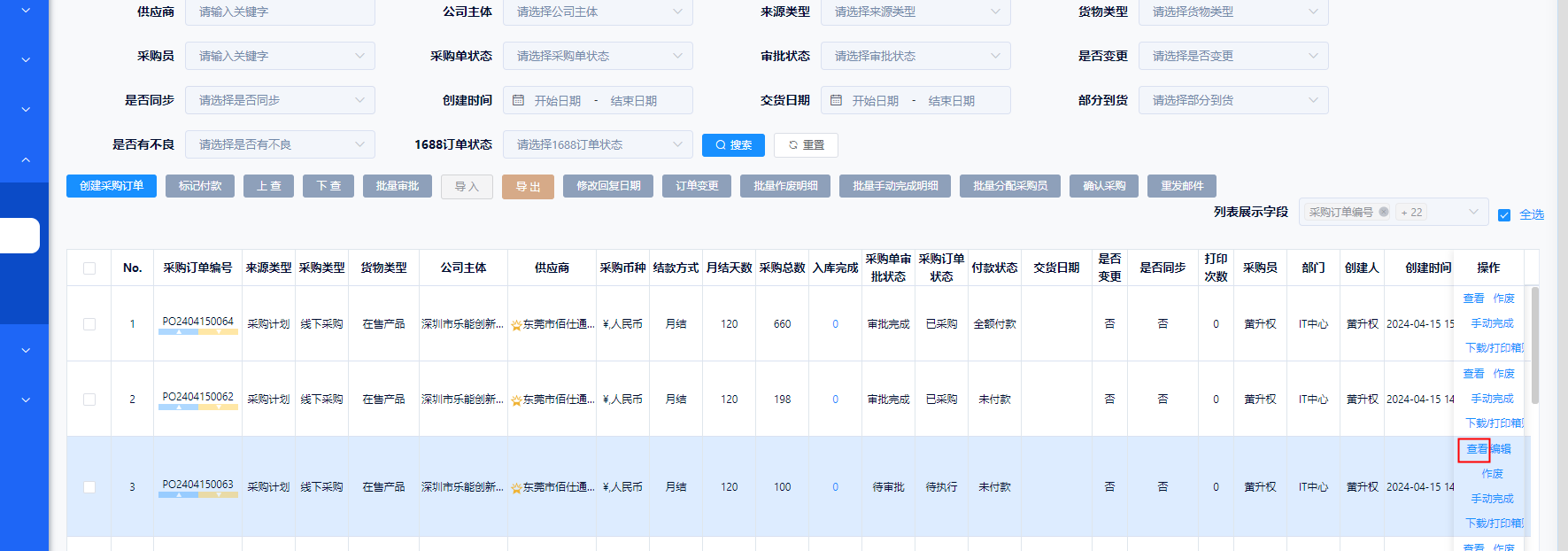The width and height of the screenshot is (1568, 551).
Task: Tick the select-all checkbox in the table header
Action: [x=89, y=268]
